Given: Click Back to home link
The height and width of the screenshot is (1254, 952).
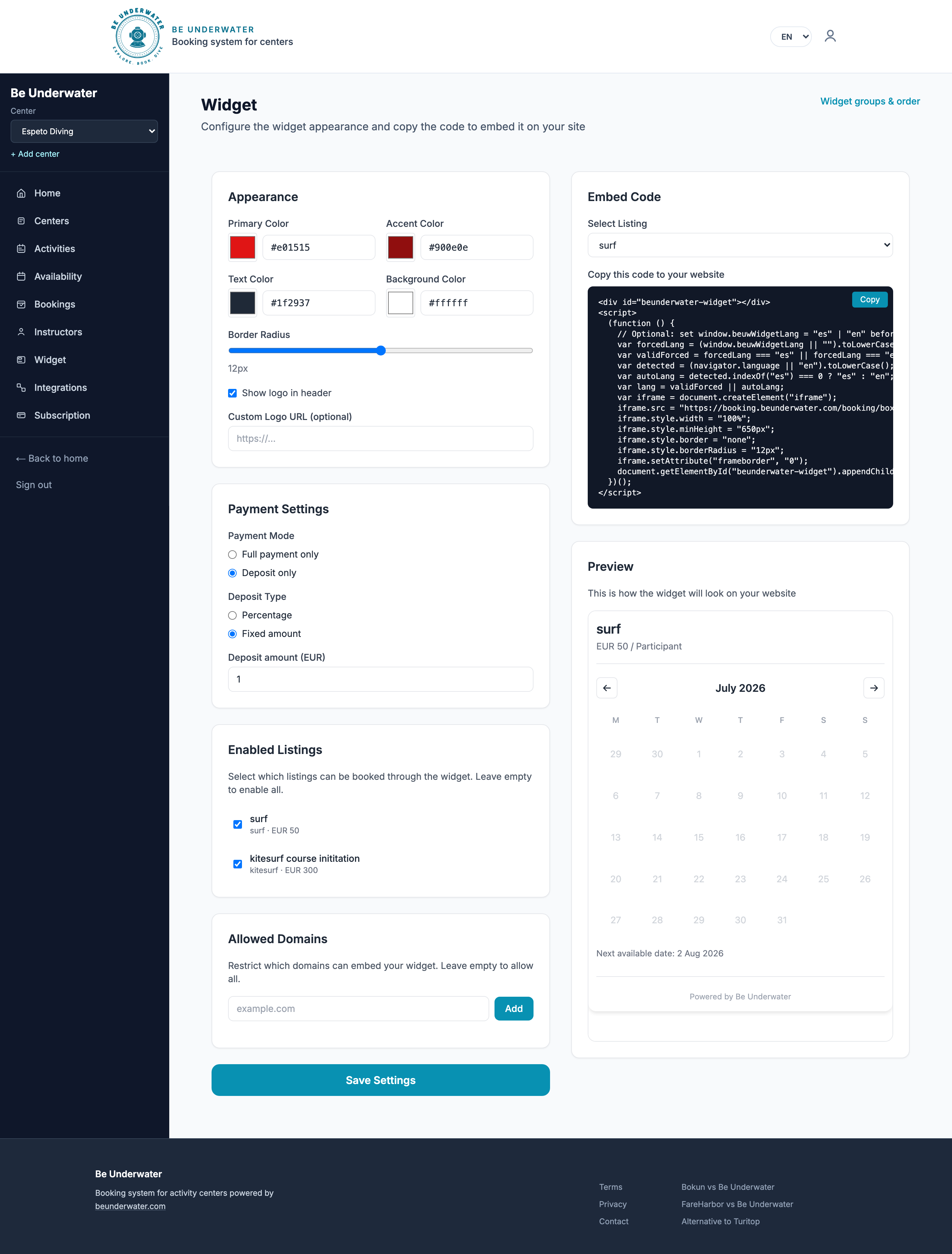Looking at the screenshot, I should [x=52, y=459].
